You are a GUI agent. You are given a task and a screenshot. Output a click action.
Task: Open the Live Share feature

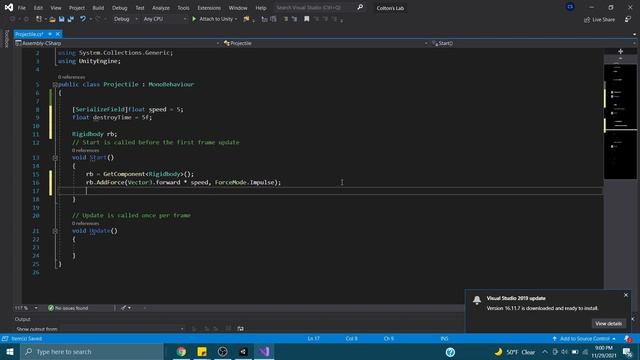tap(600, 20)
